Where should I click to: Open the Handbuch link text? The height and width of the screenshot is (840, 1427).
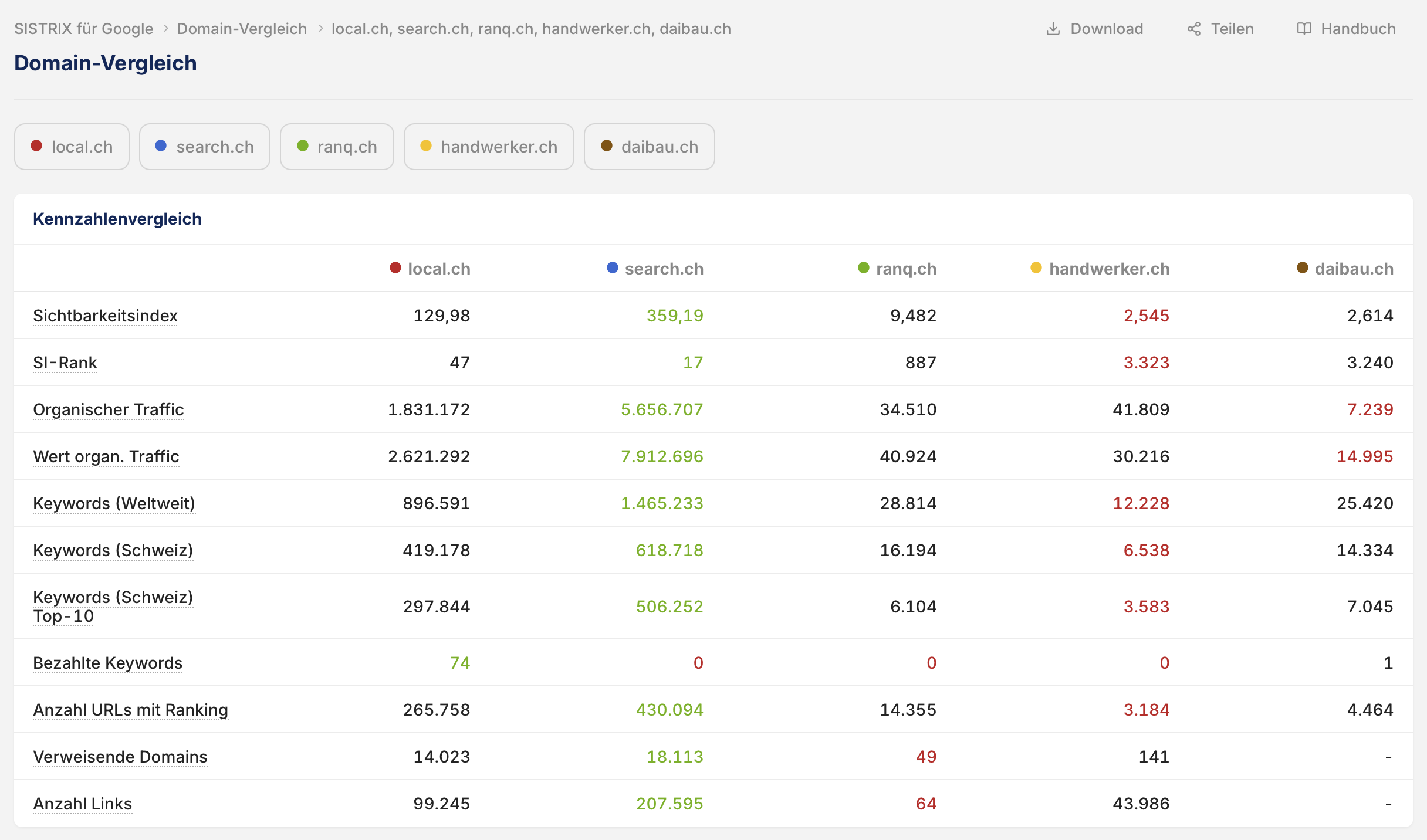[1358, 29]
